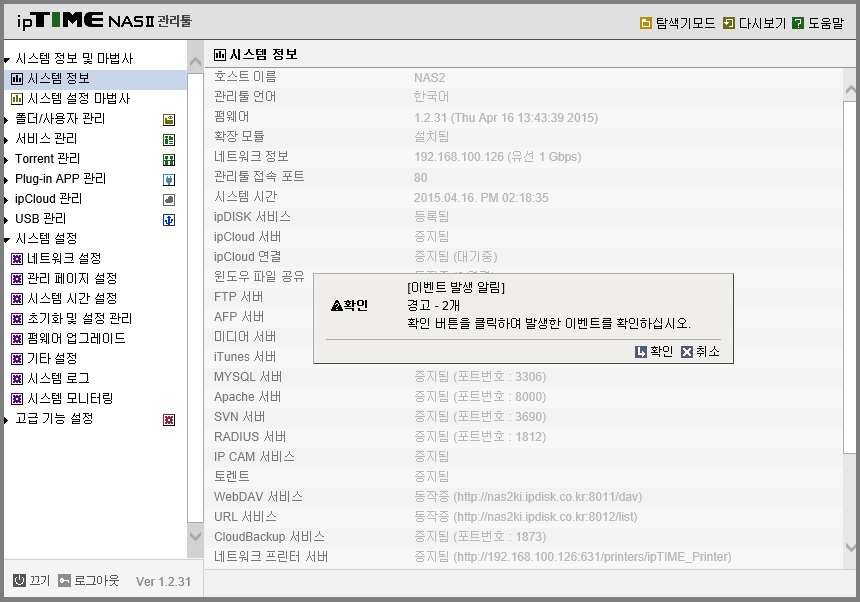Click the 폴더/사용자 관리 folder icon
The height and width of the screenshot is (602, 860).
tap(169, 120)
